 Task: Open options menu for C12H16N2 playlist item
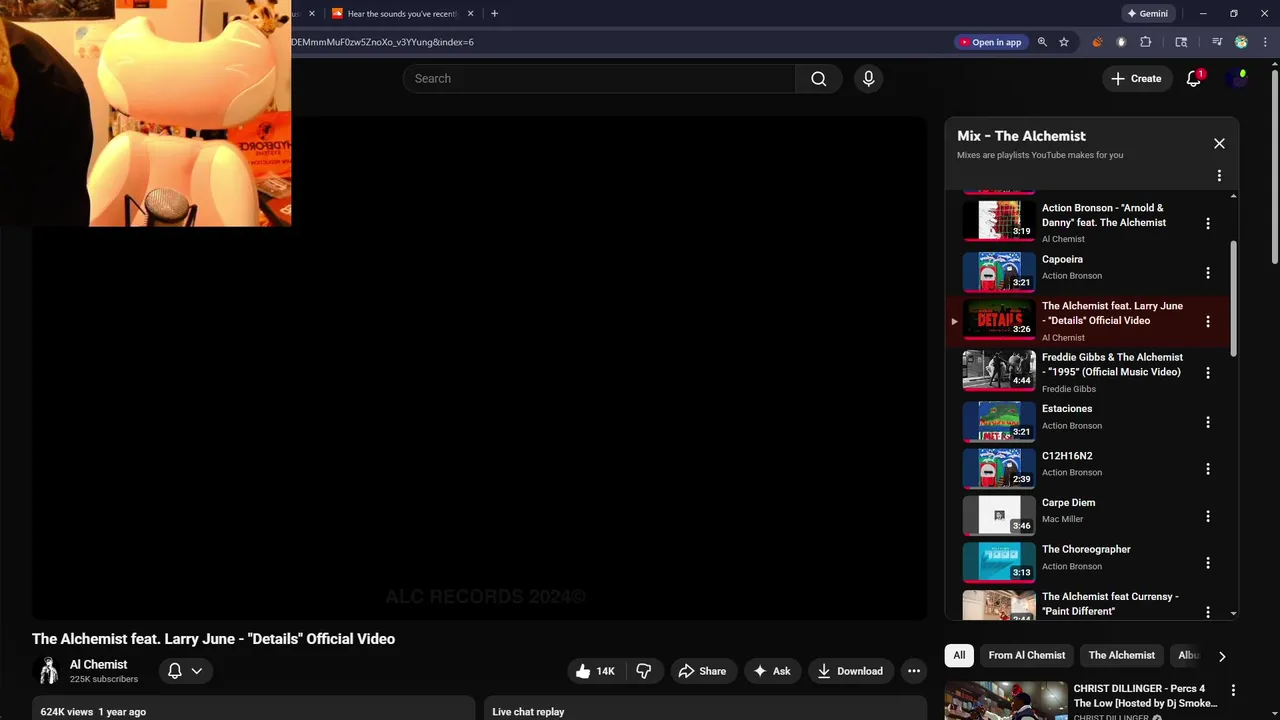(1207, 468)
